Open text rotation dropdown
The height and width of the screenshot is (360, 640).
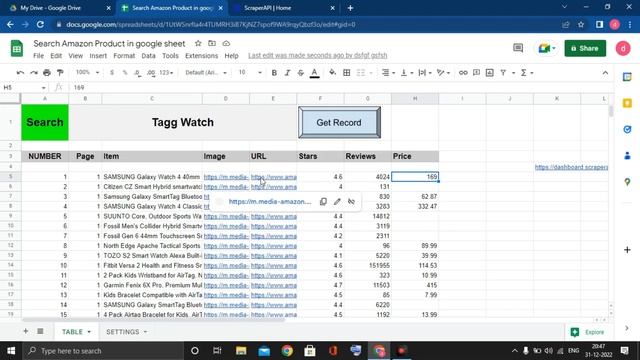[443, 73]
